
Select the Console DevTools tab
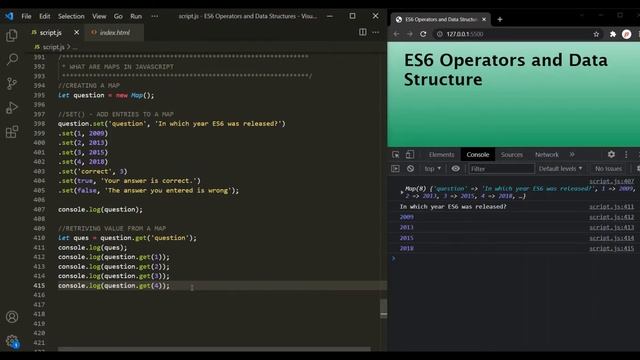pyautogui.click(x=478, y=155)
